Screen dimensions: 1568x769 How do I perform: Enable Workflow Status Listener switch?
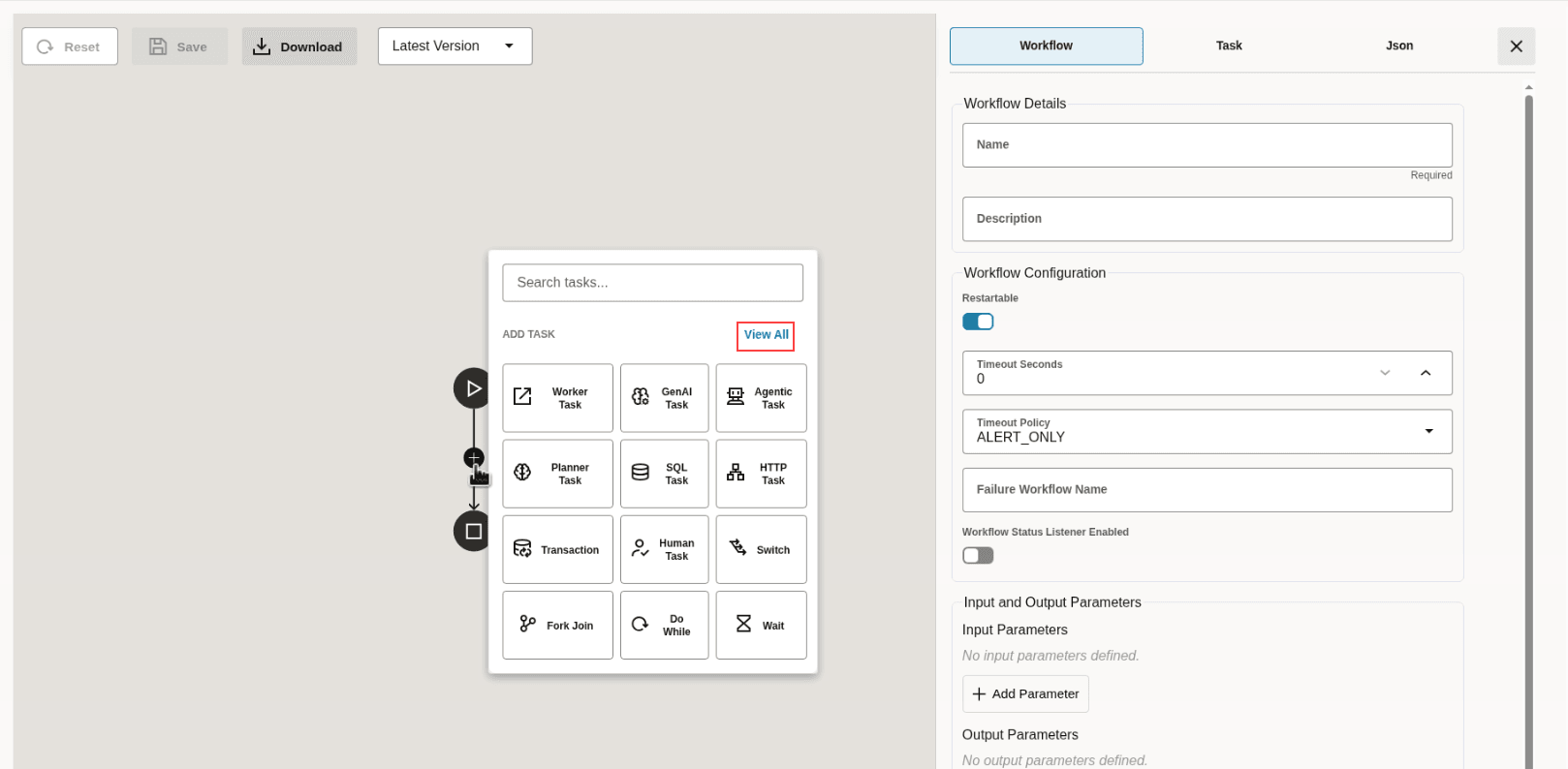pos(978,555)
